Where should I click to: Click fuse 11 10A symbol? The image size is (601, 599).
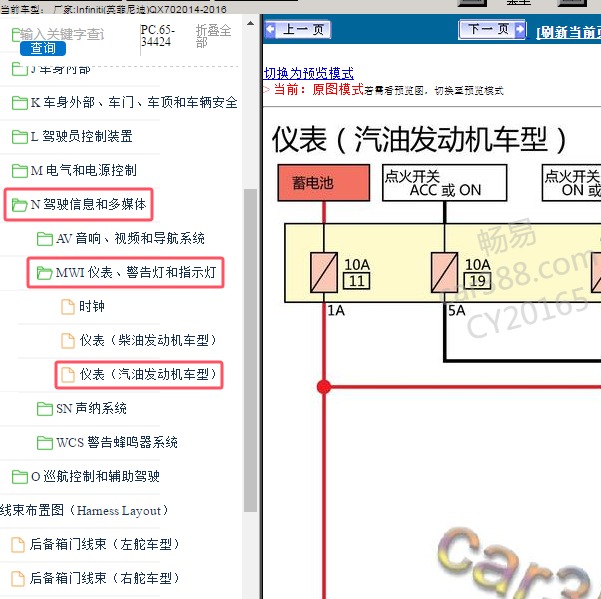tap(324, 272)
